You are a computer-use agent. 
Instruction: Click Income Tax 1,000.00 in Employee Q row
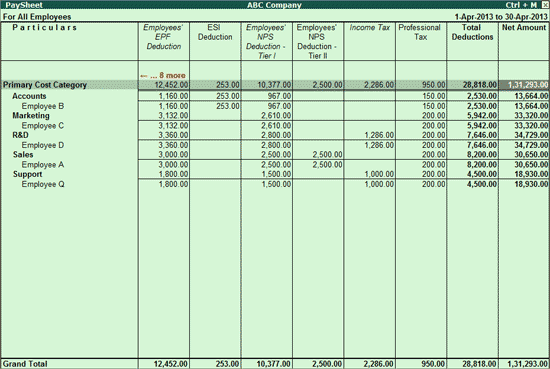click(379, 184)
